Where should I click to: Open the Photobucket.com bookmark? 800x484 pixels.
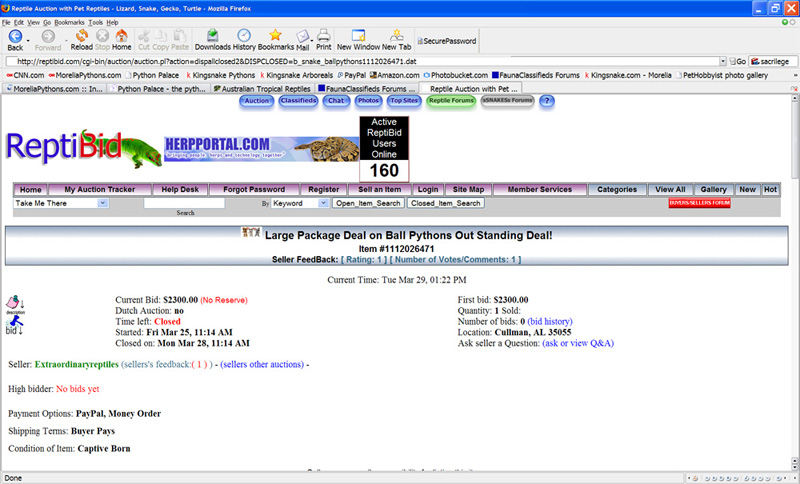click(456, 75)
